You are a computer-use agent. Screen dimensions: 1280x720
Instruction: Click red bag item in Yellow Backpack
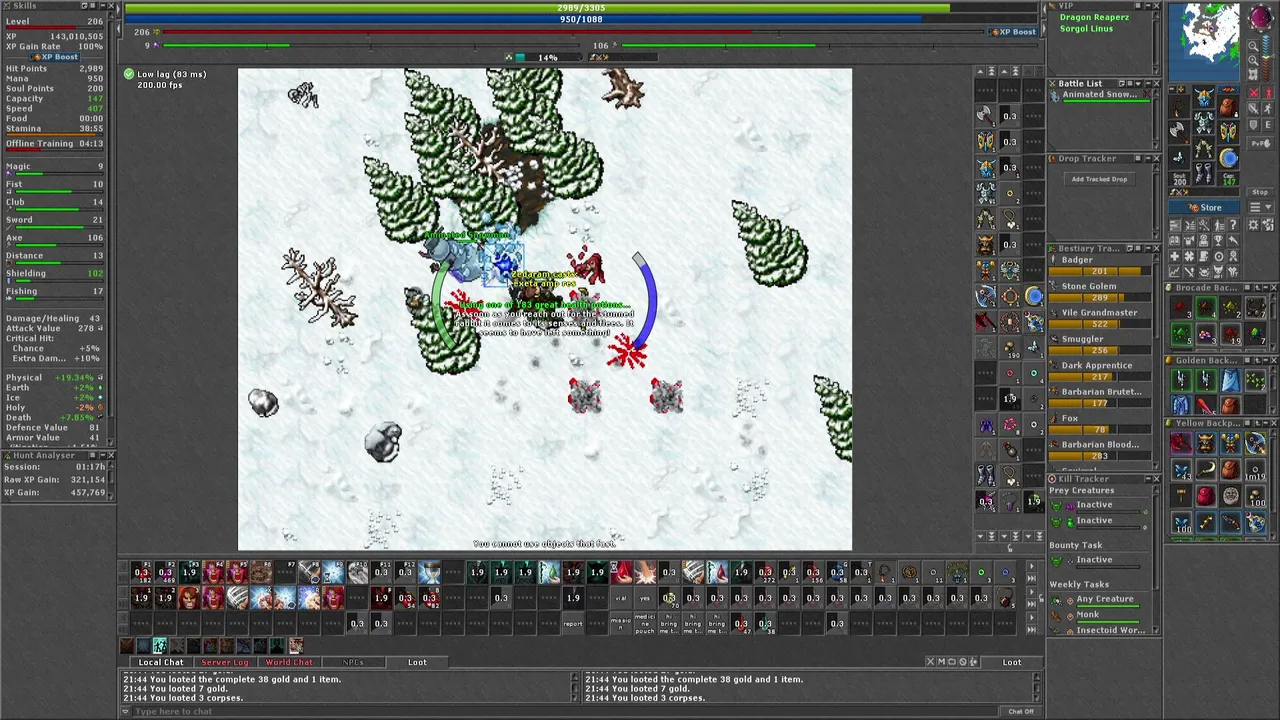pos(1206,496)
